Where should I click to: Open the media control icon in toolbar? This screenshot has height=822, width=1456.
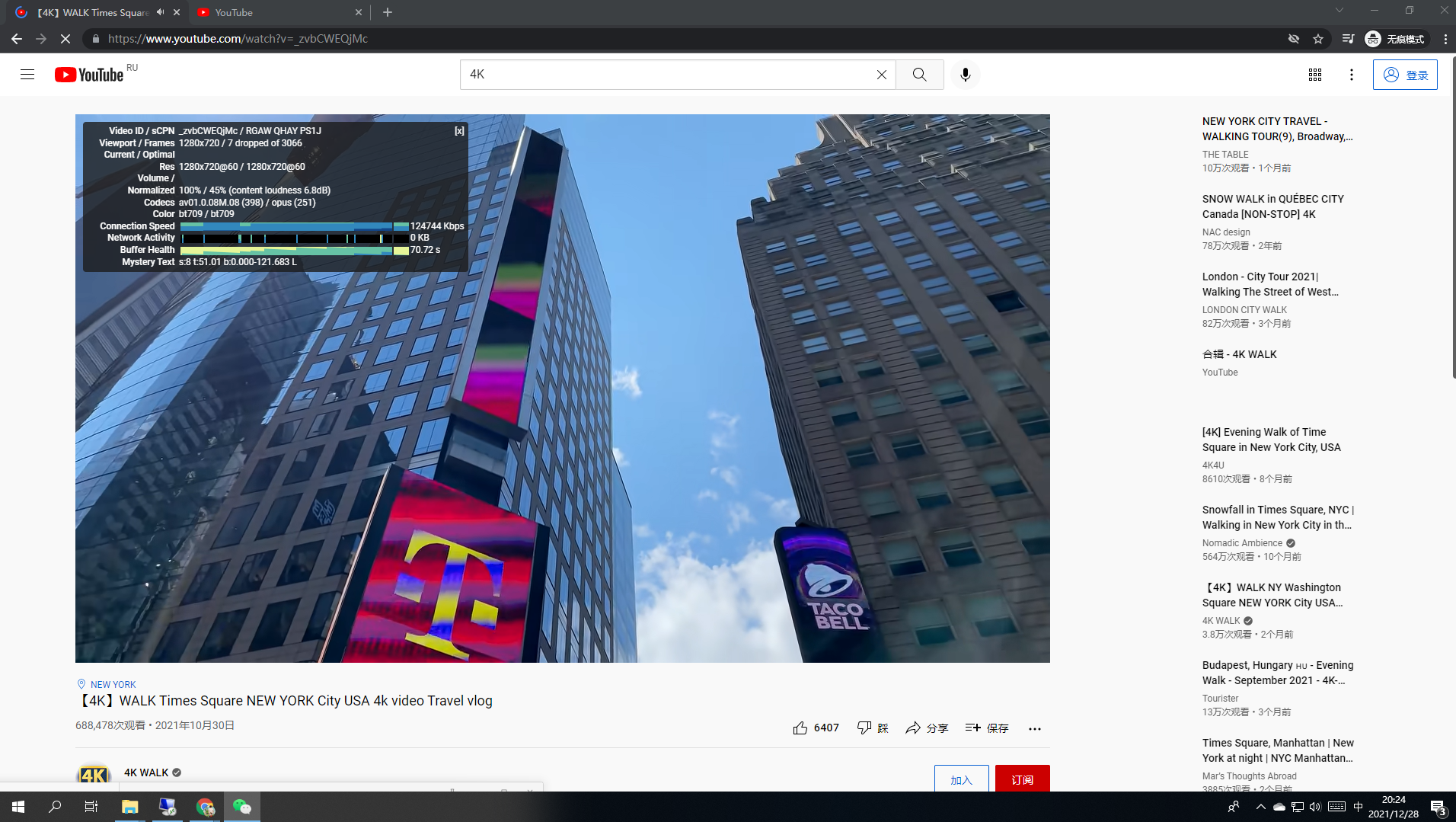(x=1348, y=39)
